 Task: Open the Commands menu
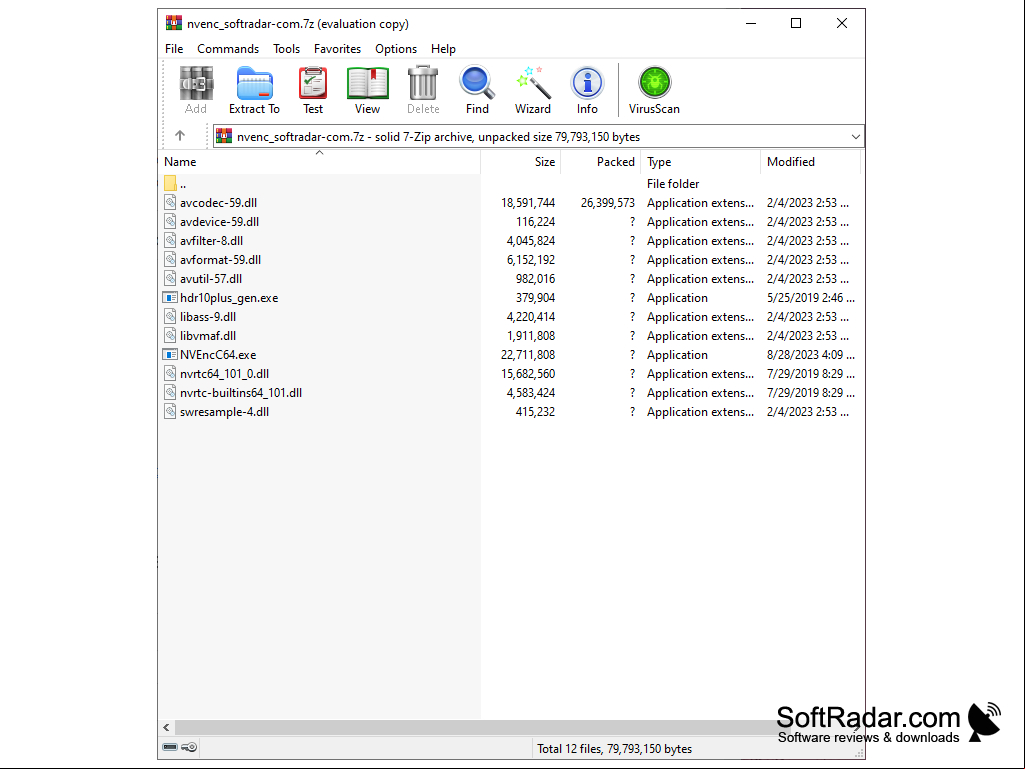click(x=228, y=49)
